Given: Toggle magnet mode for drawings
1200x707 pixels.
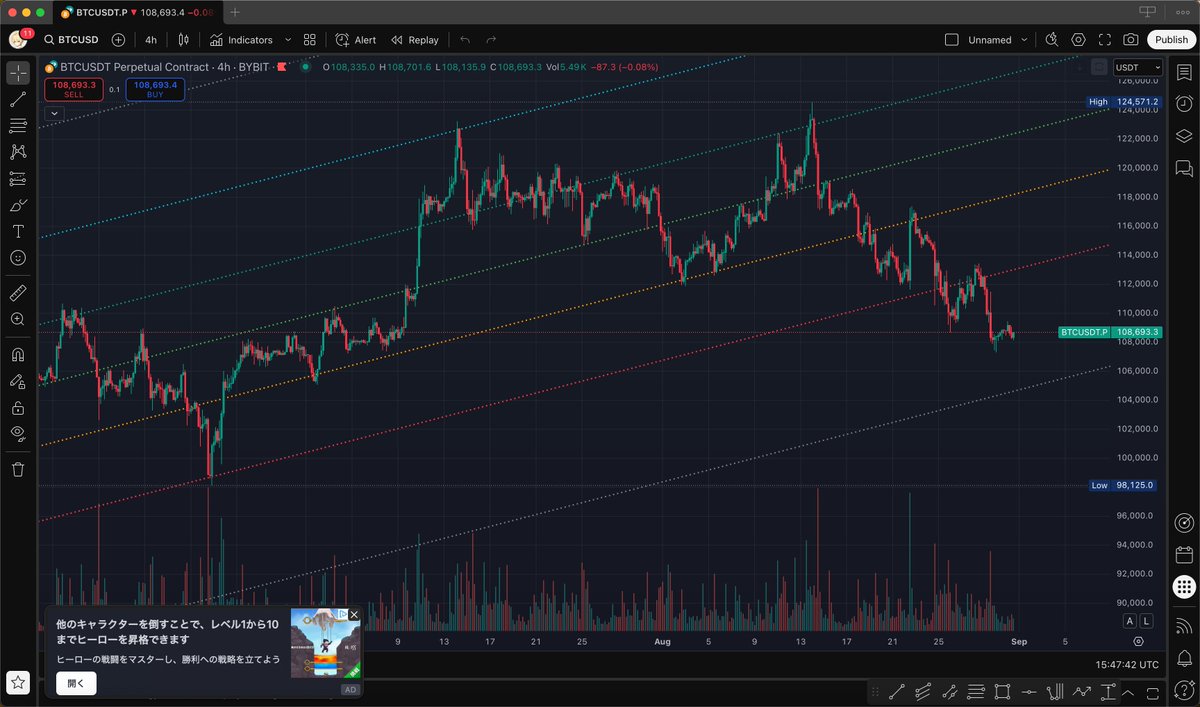Looking at the screenshot, I should coord(18,355).
